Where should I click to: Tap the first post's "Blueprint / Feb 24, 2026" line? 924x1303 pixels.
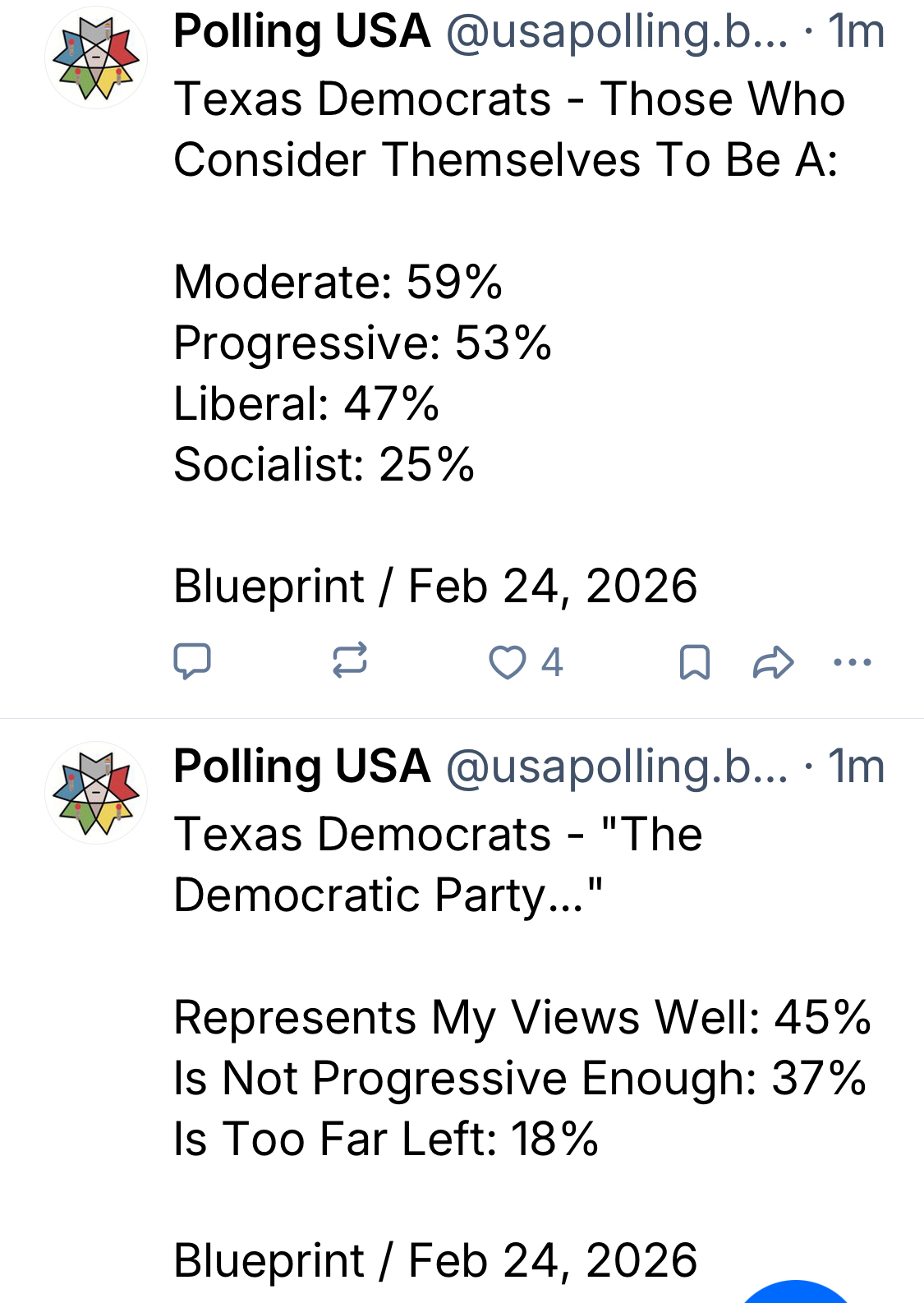point(435,587)
